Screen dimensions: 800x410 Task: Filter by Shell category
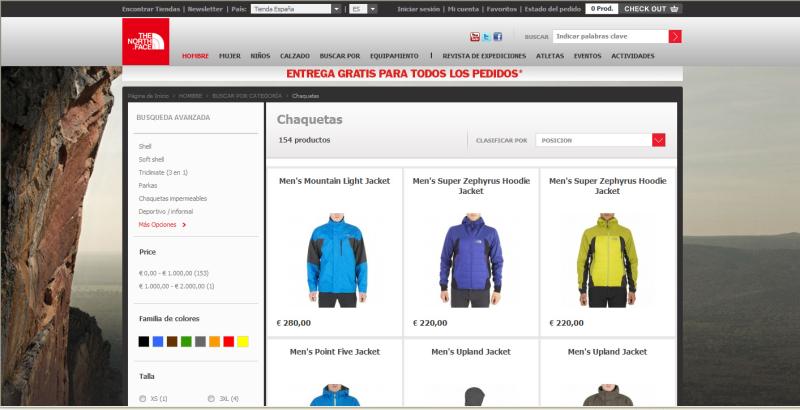pos(145,146)
